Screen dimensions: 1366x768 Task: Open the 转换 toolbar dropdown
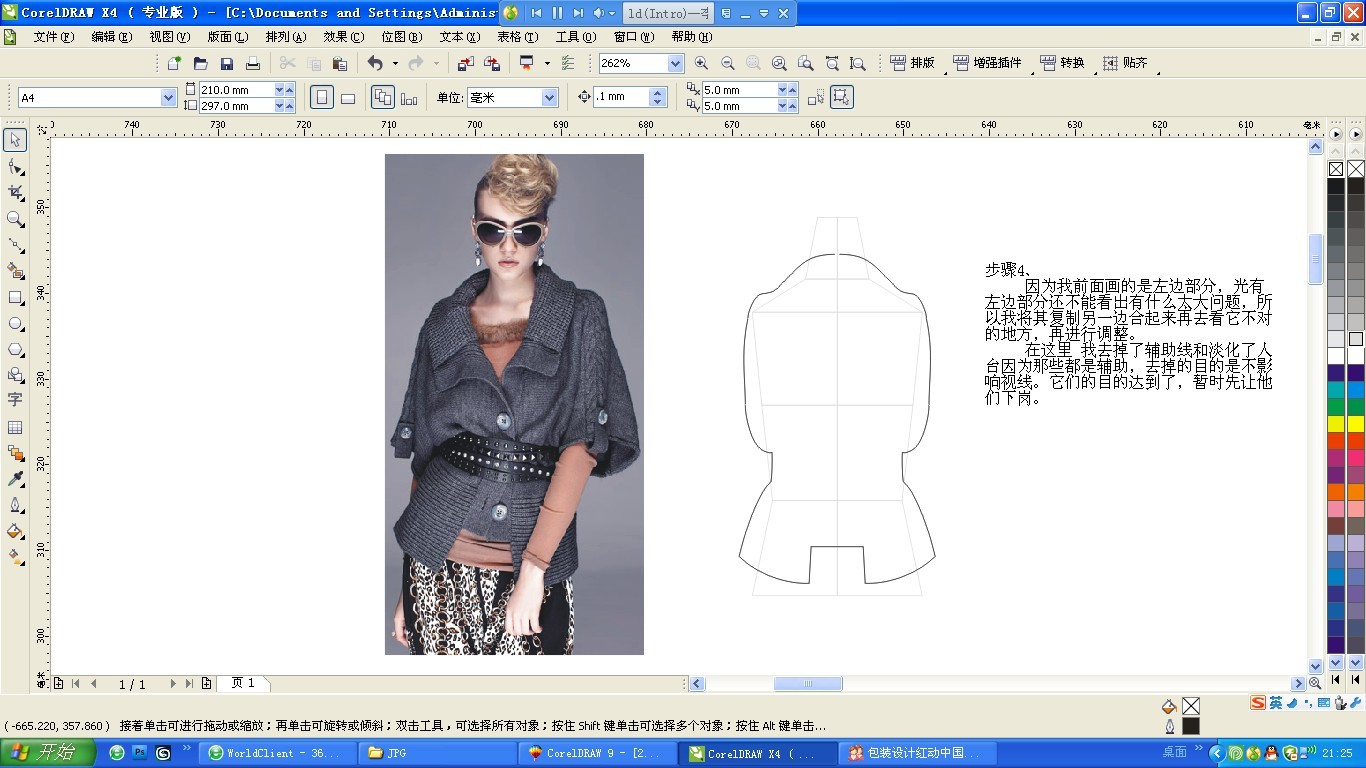[1063, 63]
